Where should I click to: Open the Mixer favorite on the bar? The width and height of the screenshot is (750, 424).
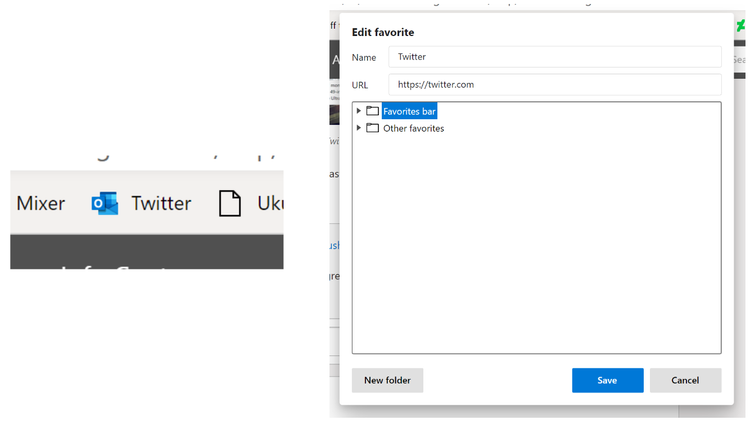pyautogui.click(x=41, y=203)
